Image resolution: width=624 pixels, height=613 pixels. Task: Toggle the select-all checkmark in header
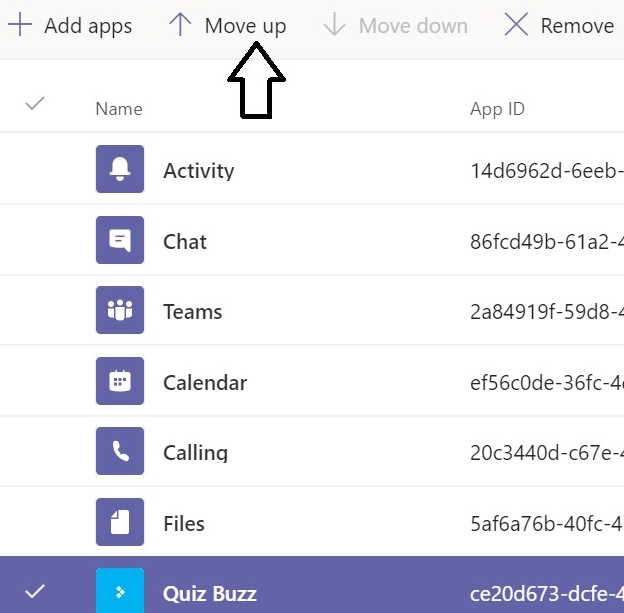[35, 103]
